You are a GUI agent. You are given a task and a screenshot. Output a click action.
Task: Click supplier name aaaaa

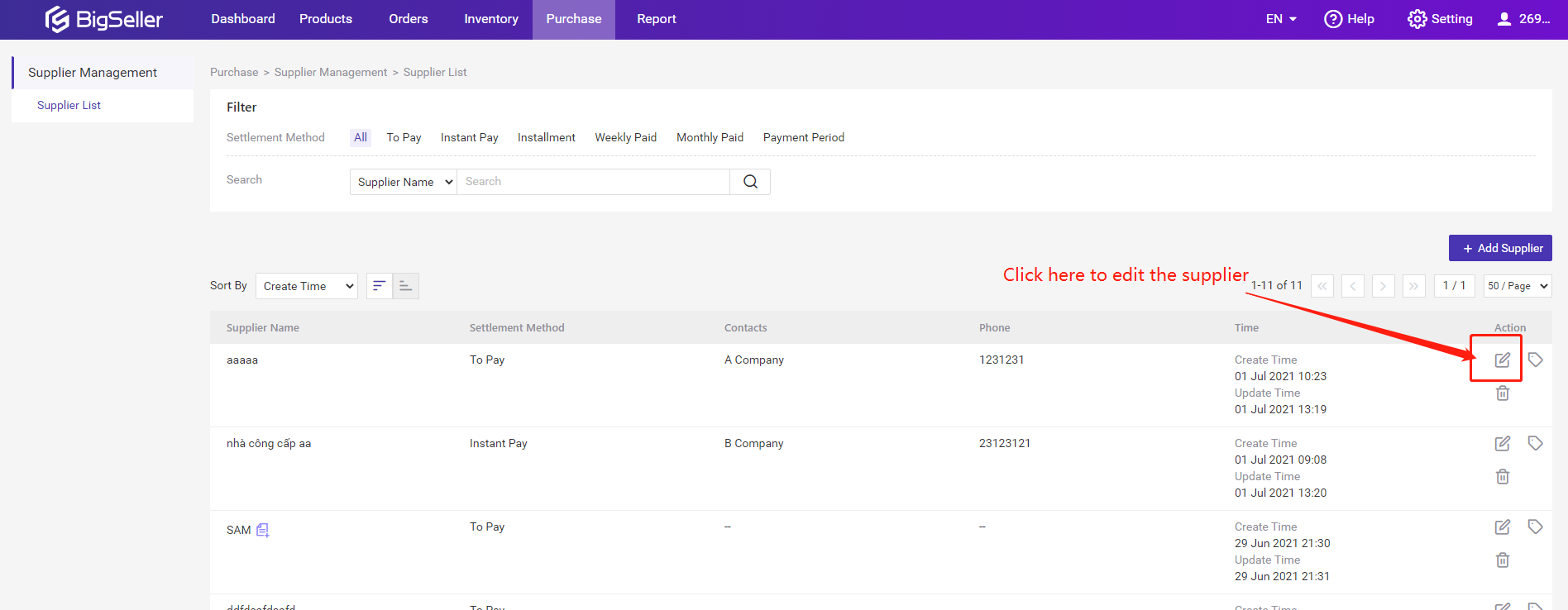(242, 360)
